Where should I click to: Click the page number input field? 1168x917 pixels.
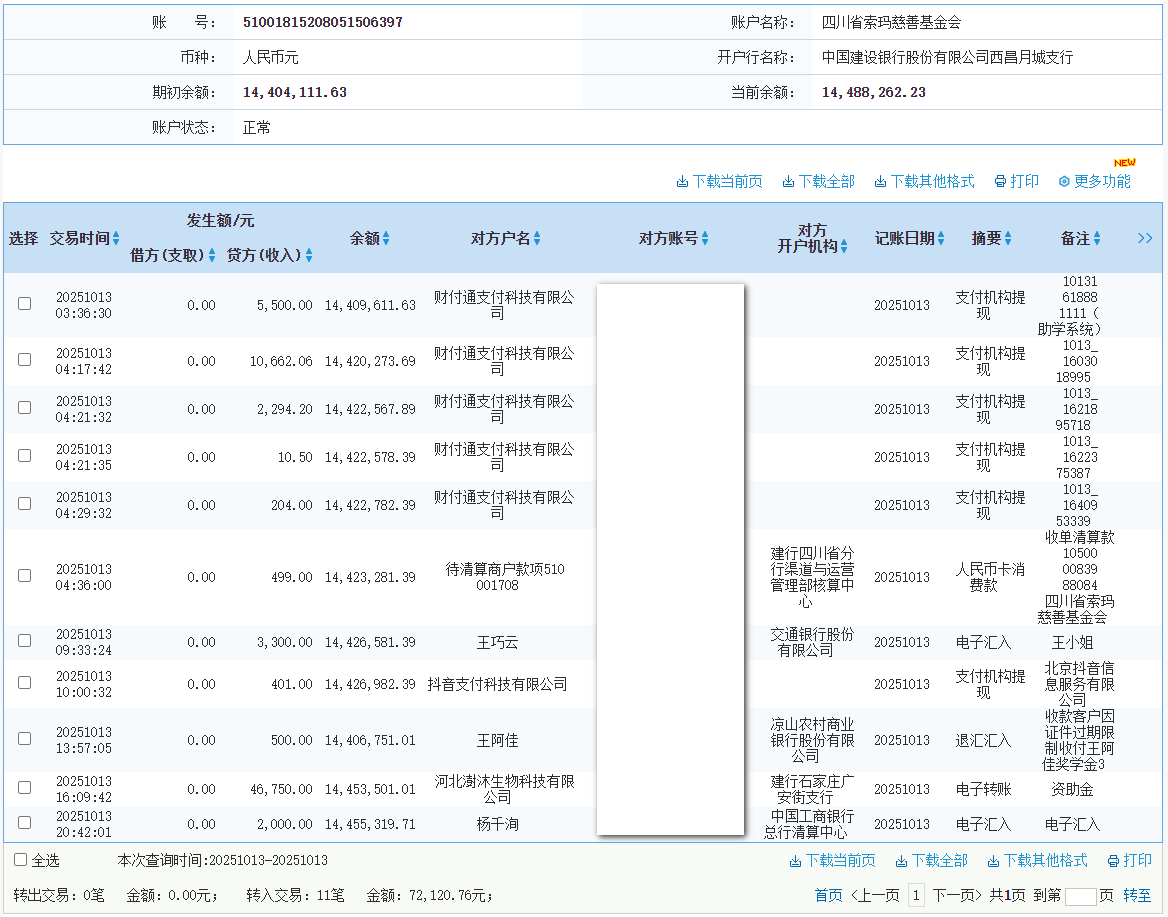click(1080, 896)
